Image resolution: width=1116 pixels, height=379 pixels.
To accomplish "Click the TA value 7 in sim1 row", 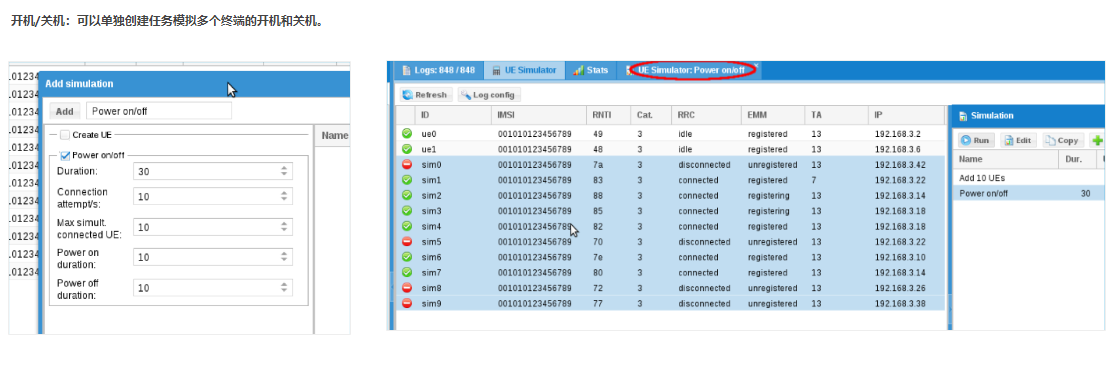I will point(814,180).
